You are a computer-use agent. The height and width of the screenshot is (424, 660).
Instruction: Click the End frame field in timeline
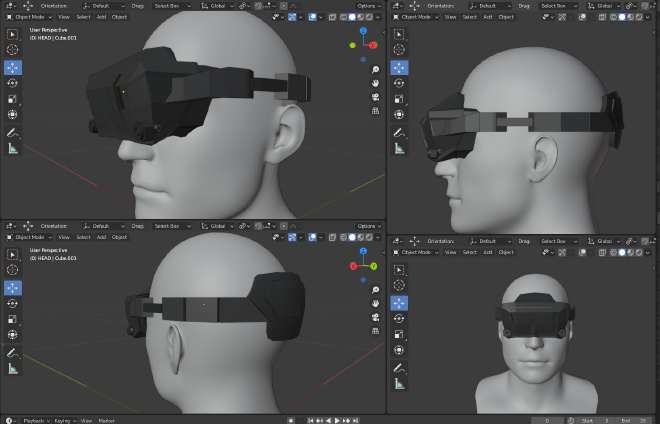pyautogui.click(x=635, y=420)
